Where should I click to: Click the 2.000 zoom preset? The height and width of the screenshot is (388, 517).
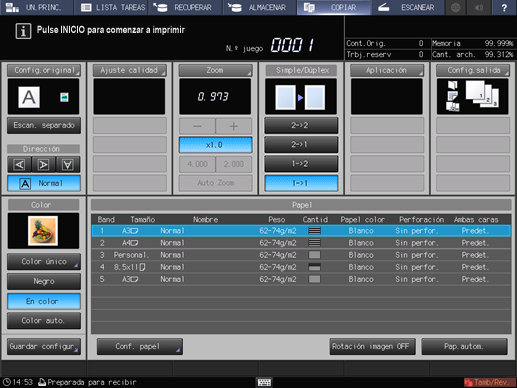234,164
